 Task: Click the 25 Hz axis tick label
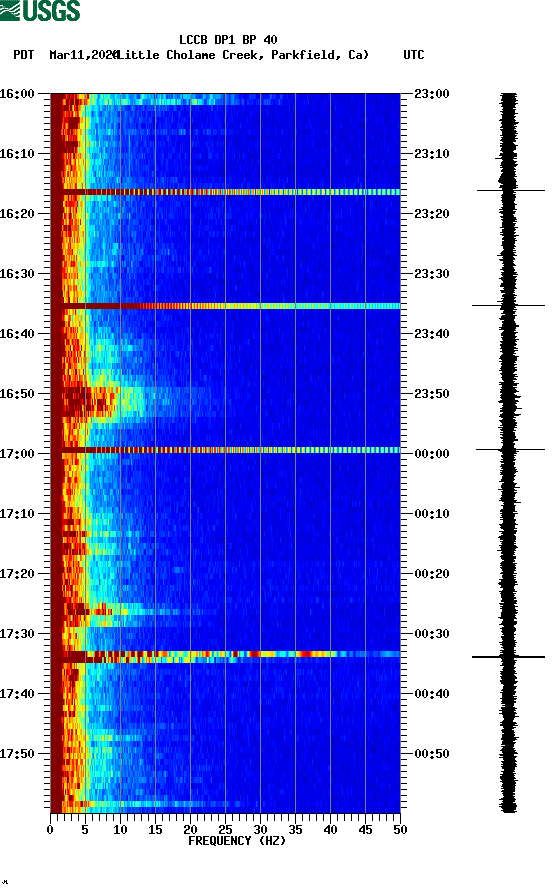point(225,830)
